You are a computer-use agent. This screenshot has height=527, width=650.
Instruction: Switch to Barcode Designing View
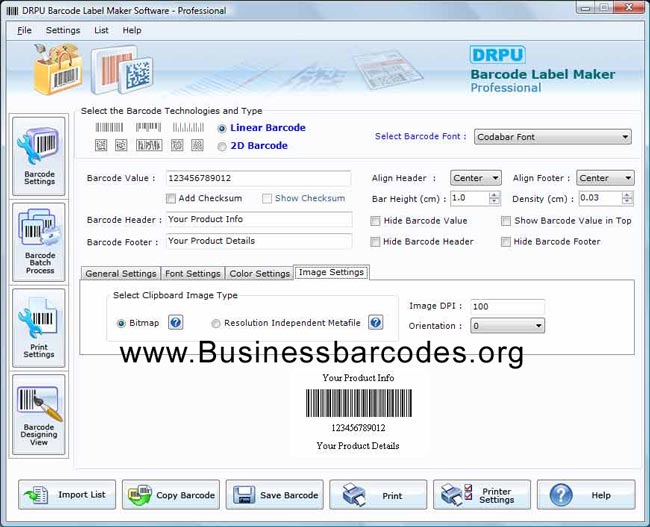coord(39,414)
